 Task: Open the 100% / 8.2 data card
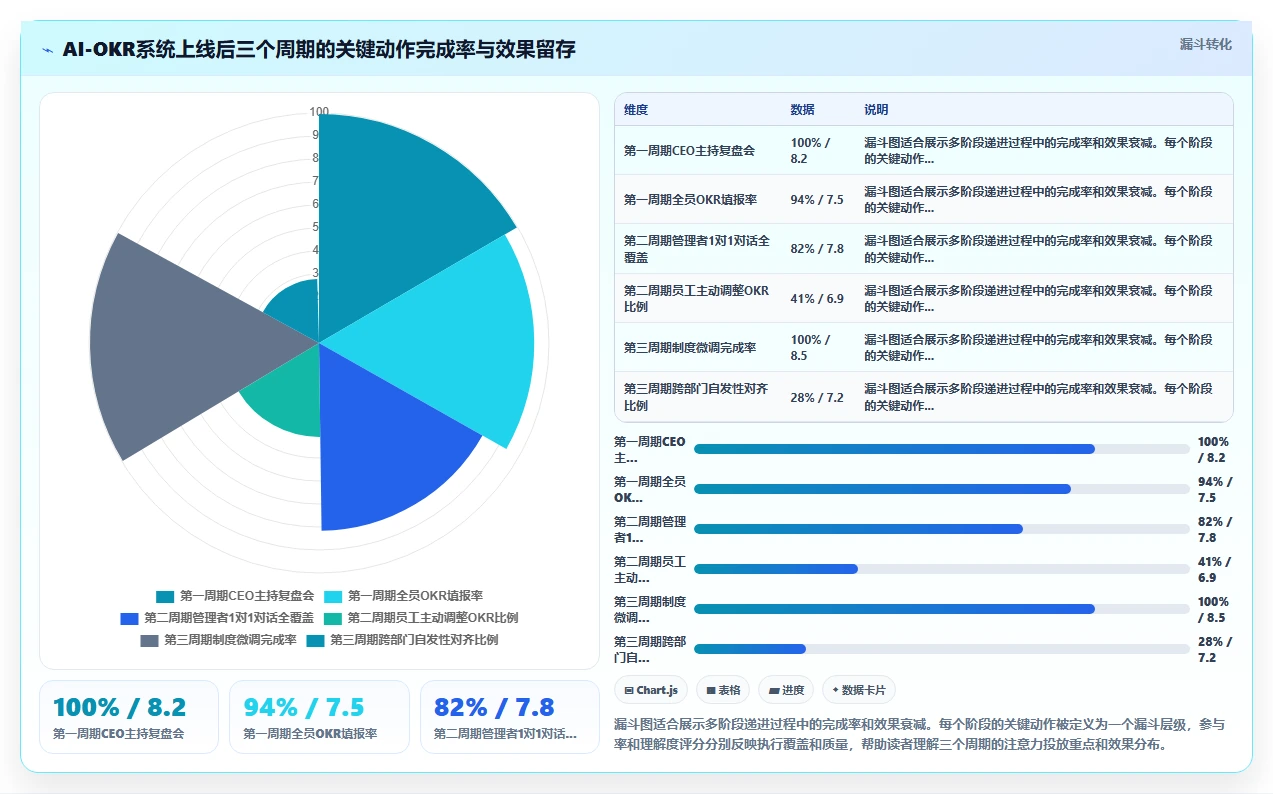[x=129, y=717]
